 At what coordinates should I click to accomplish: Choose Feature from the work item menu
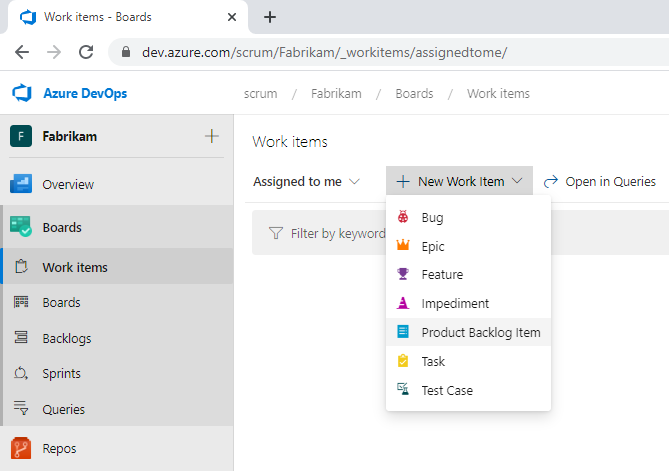coord(468,274)
